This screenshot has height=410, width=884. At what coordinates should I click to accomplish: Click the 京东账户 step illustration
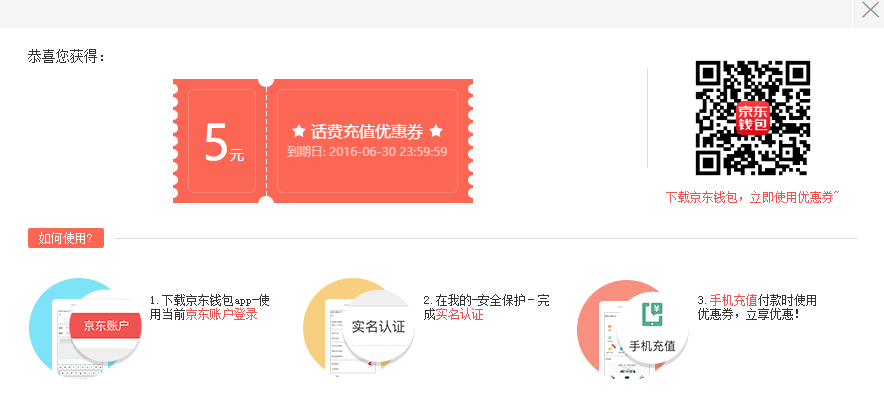click(85, 327)
